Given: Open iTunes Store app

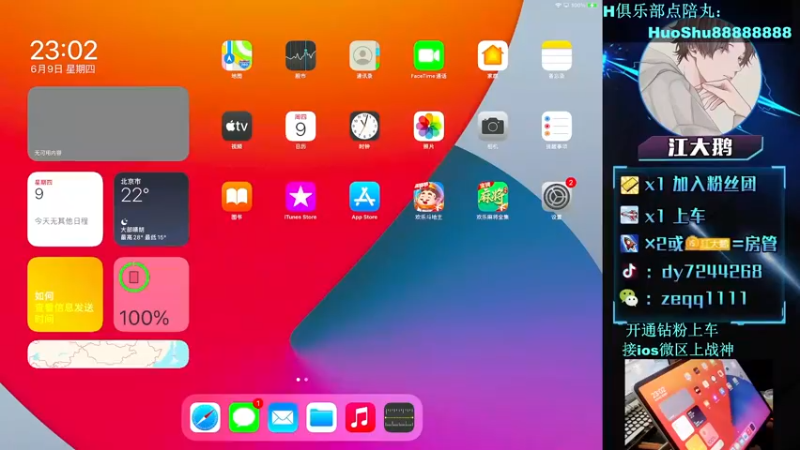Looking at the screenshot, I should [301, 196].
